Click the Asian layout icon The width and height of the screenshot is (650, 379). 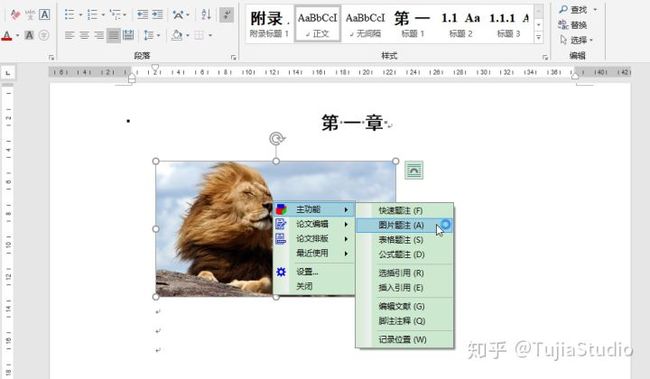tap(178, 15)
